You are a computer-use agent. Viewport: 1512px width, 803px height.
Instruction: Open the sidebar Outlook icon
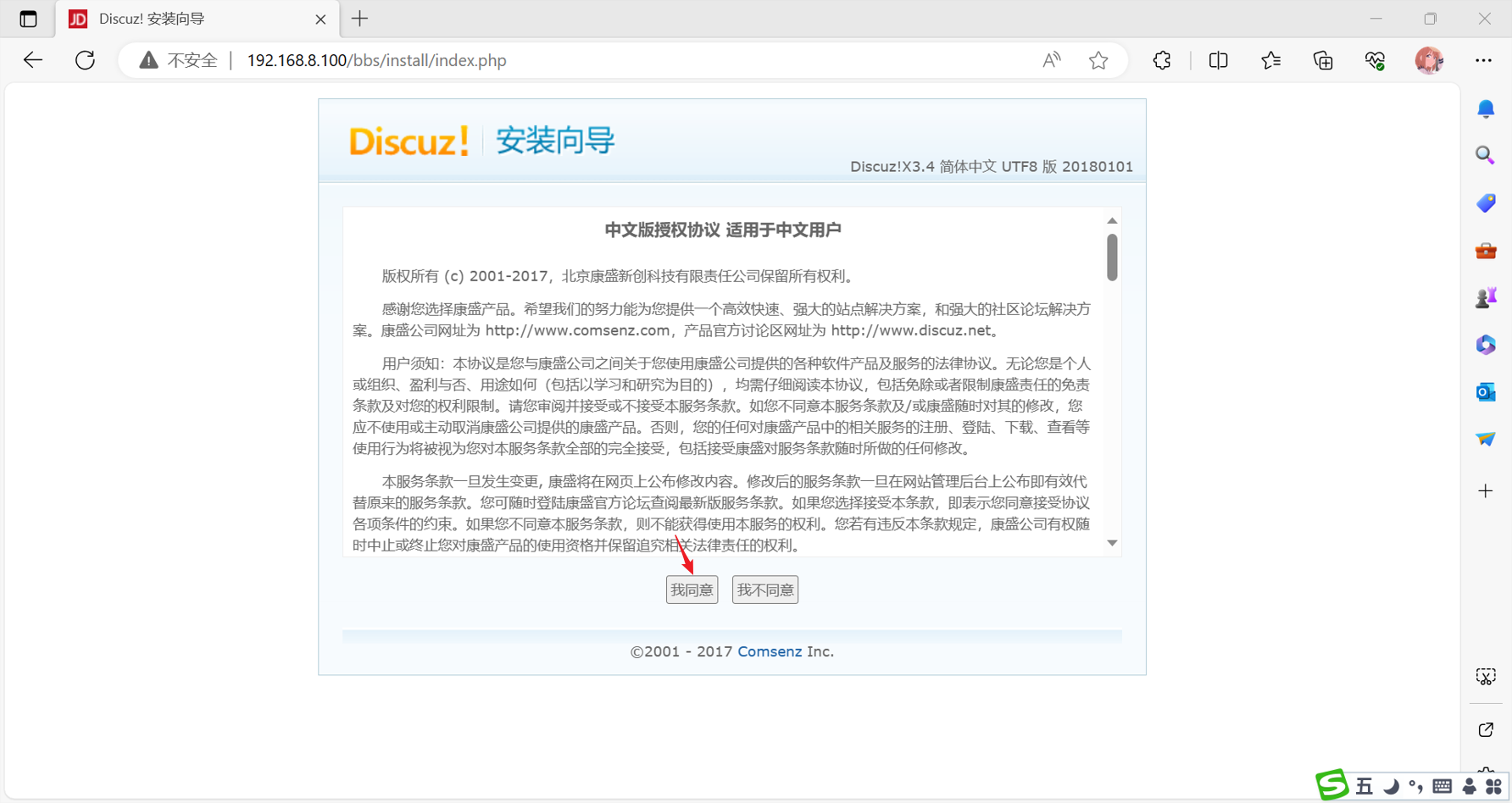click(x=1486, y=392)
